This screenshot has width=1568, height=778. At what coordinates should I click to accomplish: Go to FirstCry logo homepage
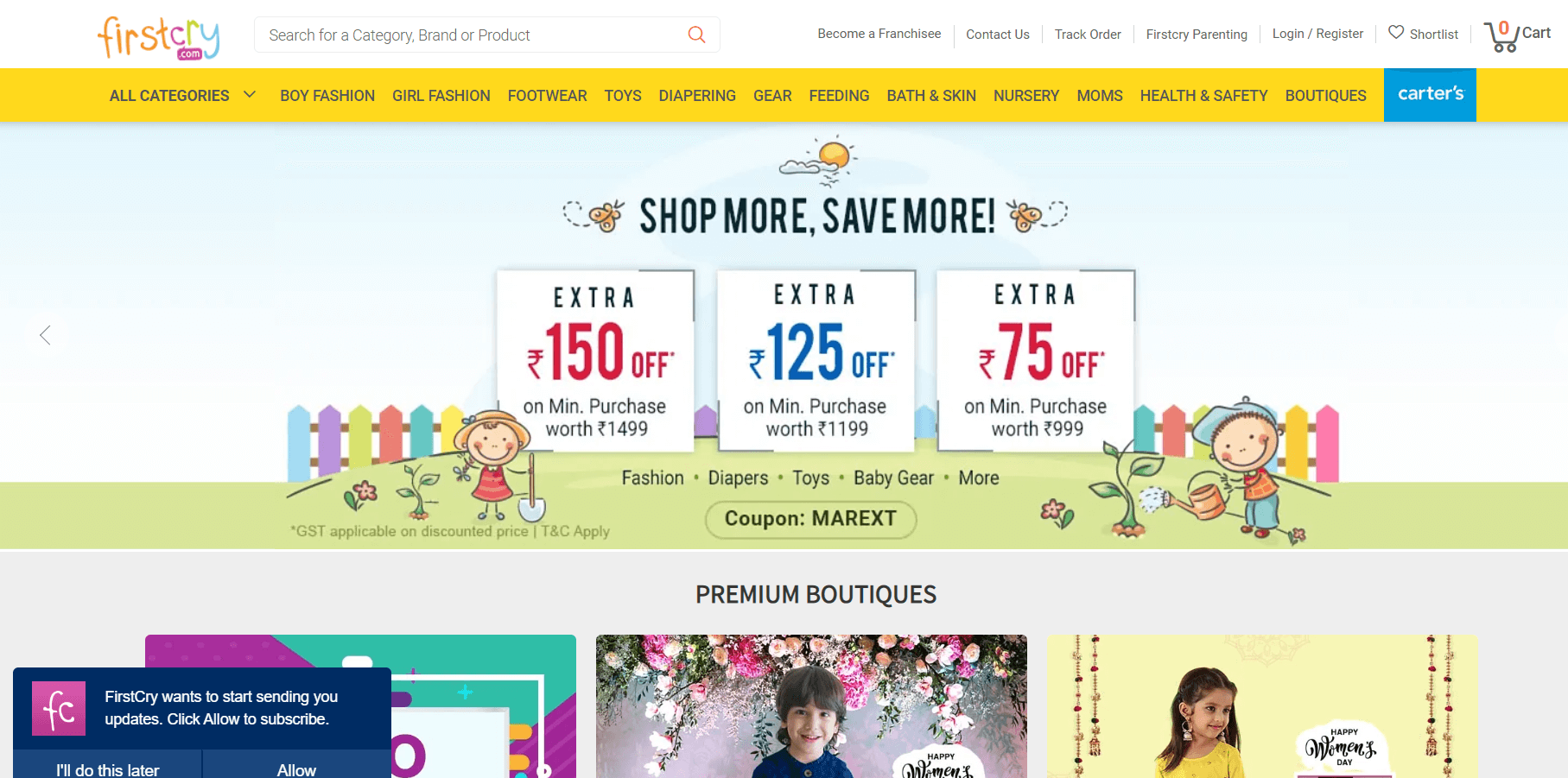click(x=158, y=38)
